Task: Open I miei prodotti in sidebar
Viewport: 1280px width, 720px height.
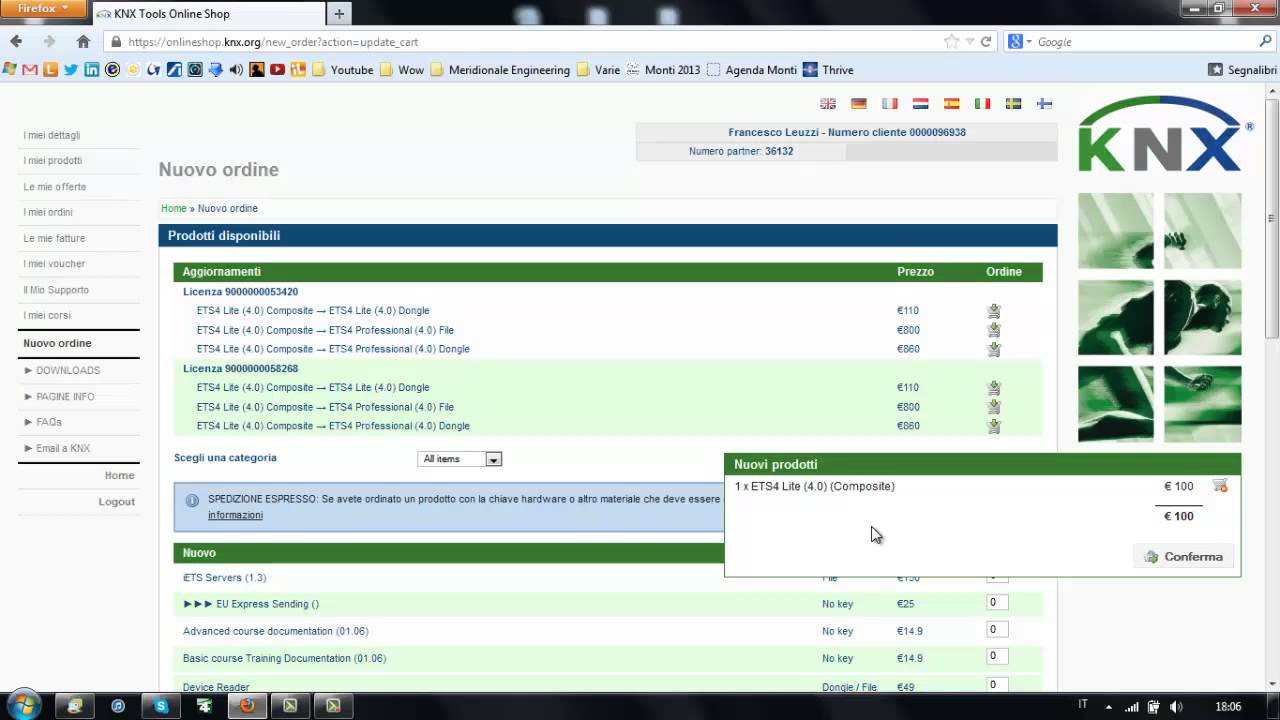Action: tap(53, 161)
